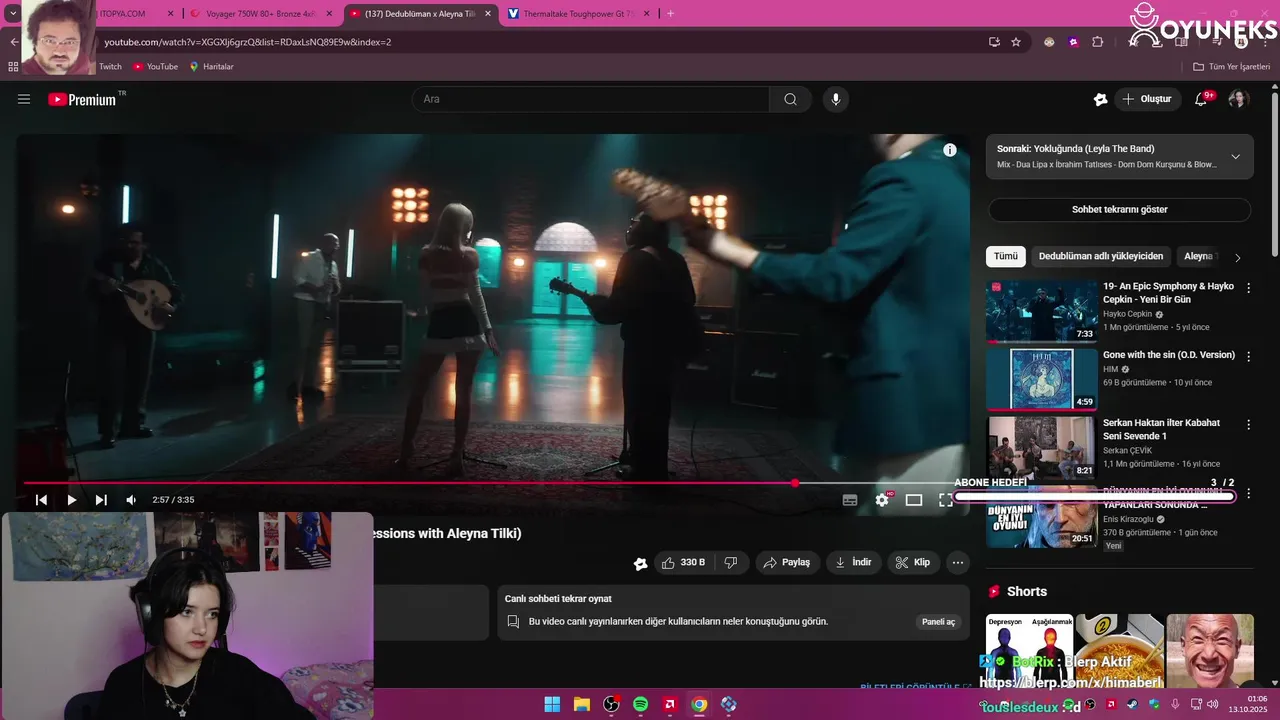
Task: Start voice search with microphone
Action: tap(836, 99)
